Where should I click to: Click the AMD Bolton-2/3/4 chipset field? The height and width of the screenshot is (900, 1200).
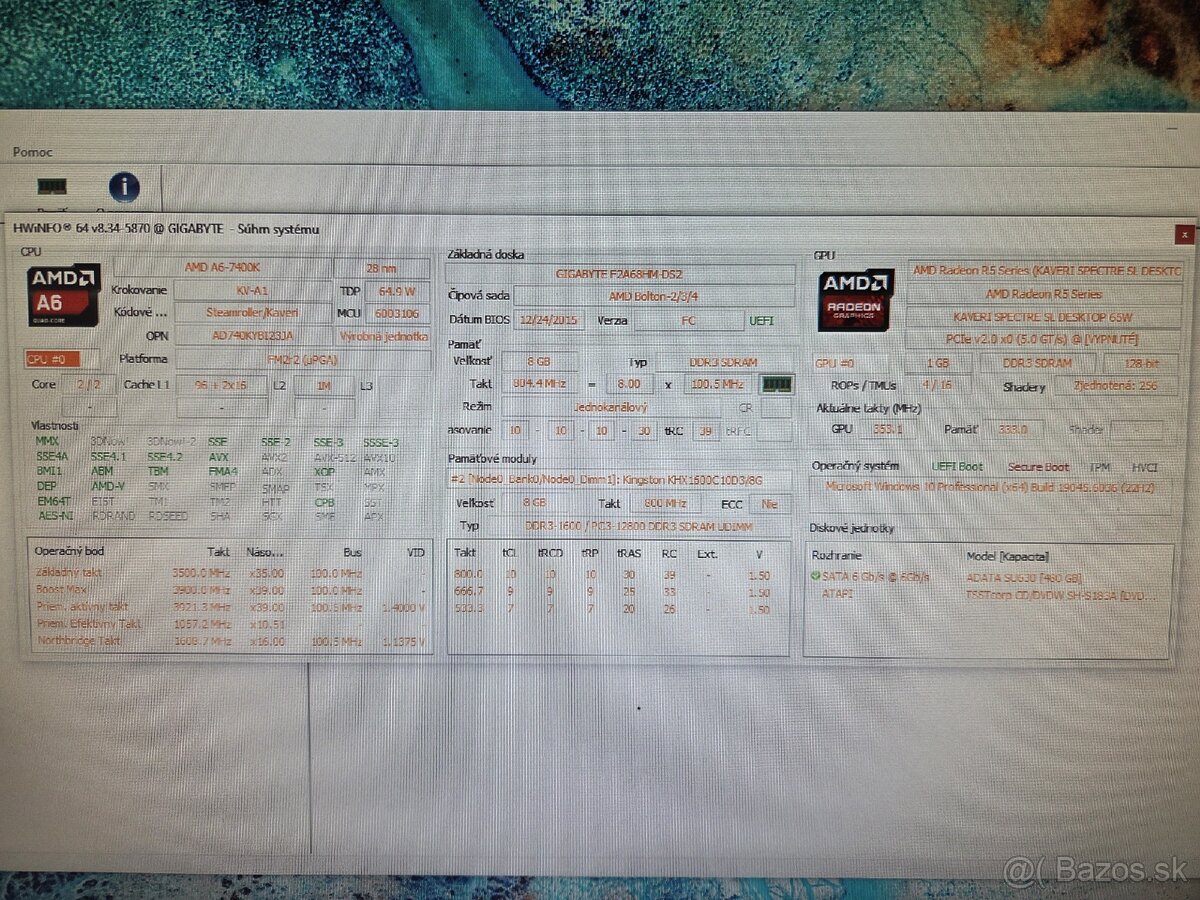click(x=654, y=296)
